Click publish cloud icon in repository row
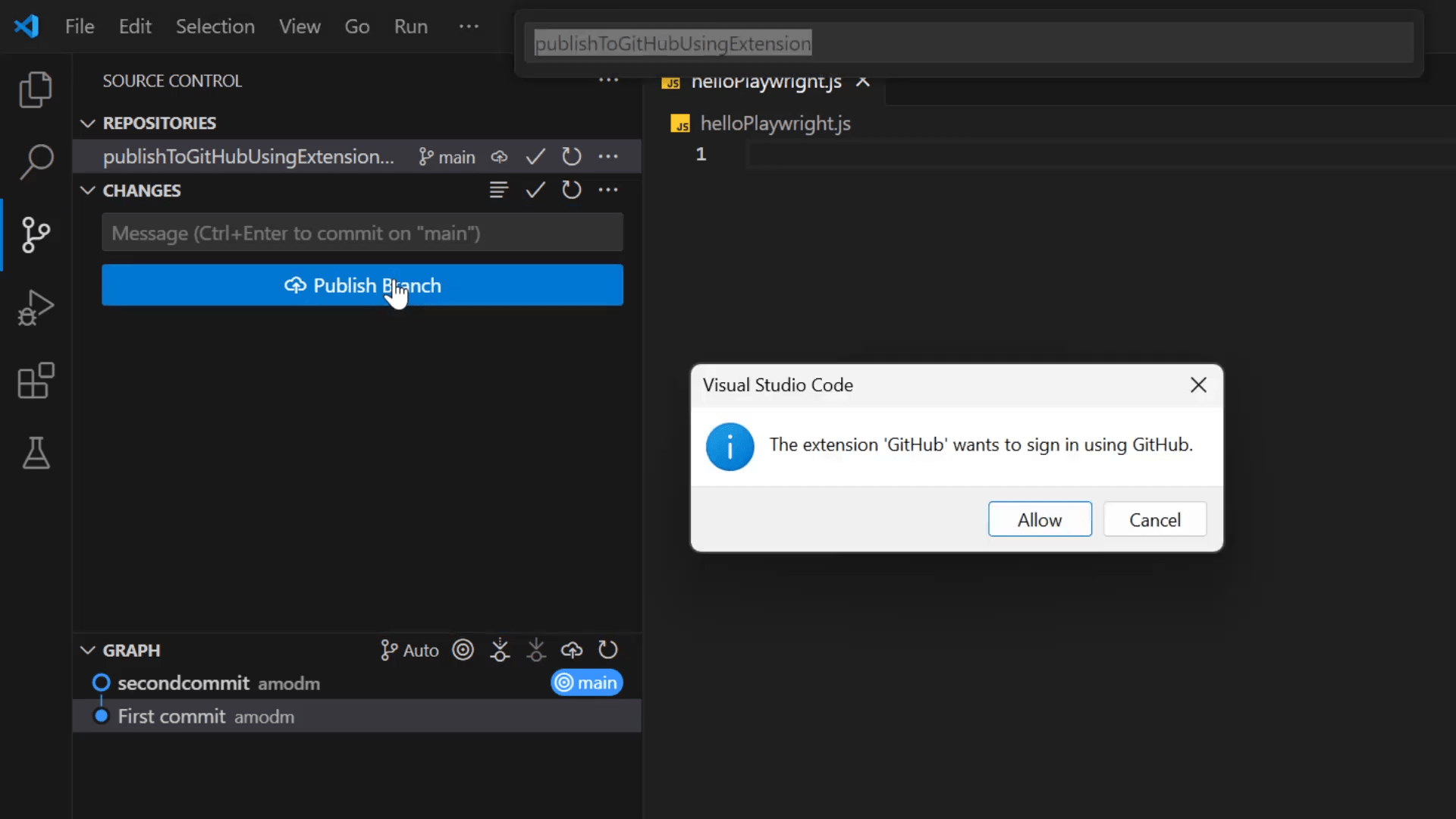Image resolution: width=1456 pixels, height=819 pixels. coord(499,157)
